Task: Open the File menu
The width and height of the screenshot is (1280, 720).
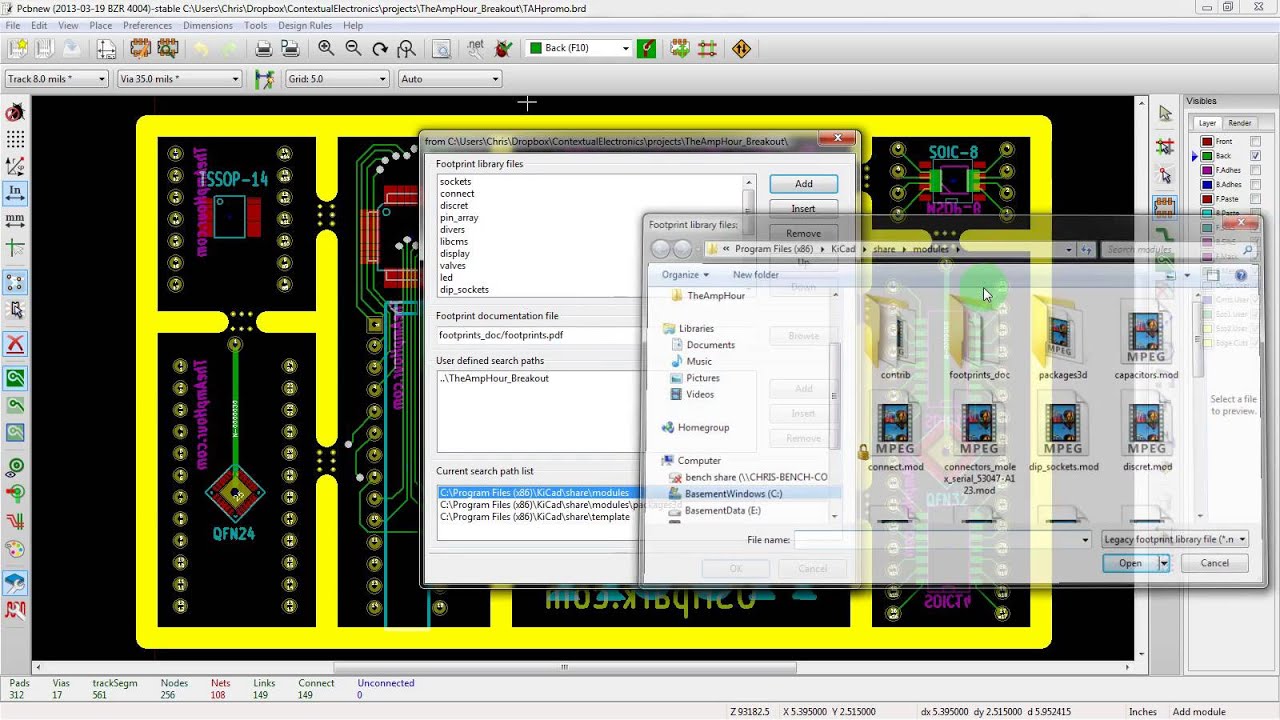Action: point(13,25)
